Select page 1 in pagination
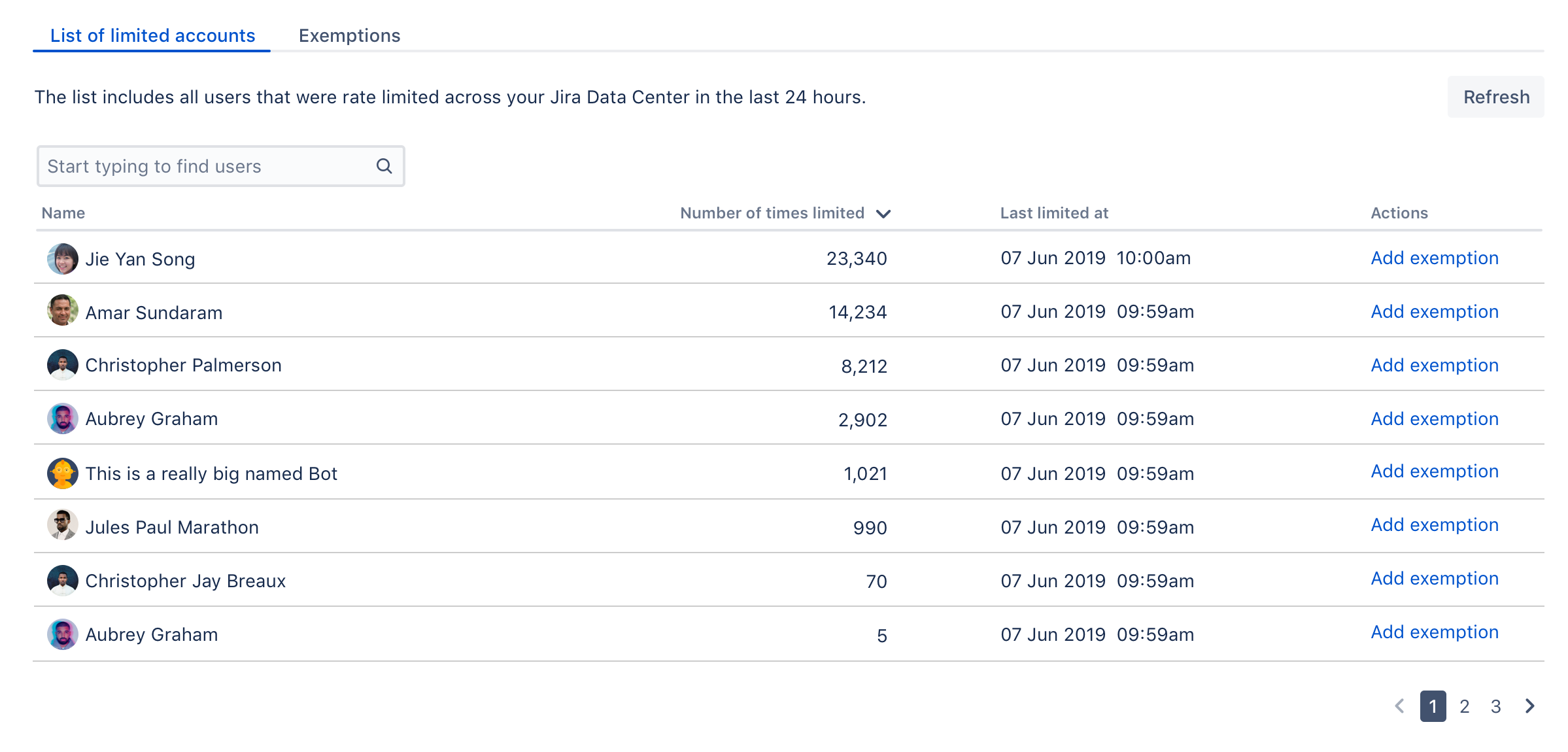This screenshot has height=752, width=1568. [x=1433, y=706]
